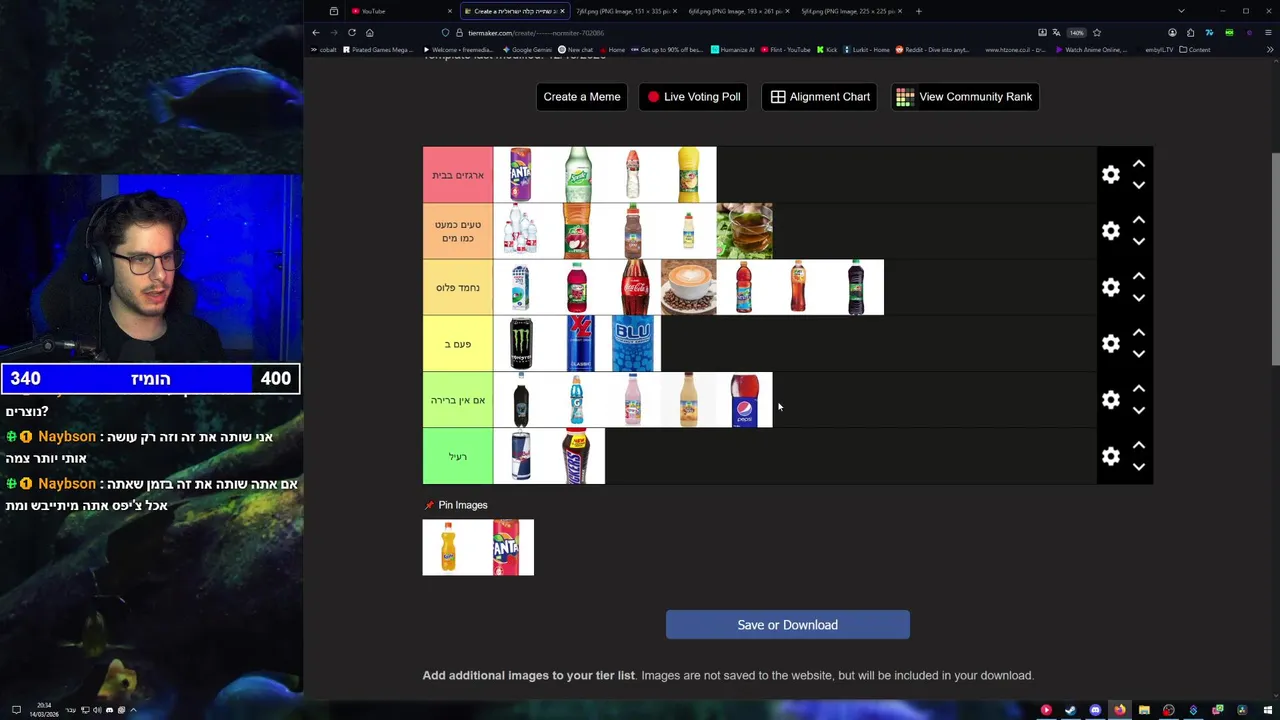Open a new browser tab
This screenshot has width=1280, height=720.
[919, 11]
